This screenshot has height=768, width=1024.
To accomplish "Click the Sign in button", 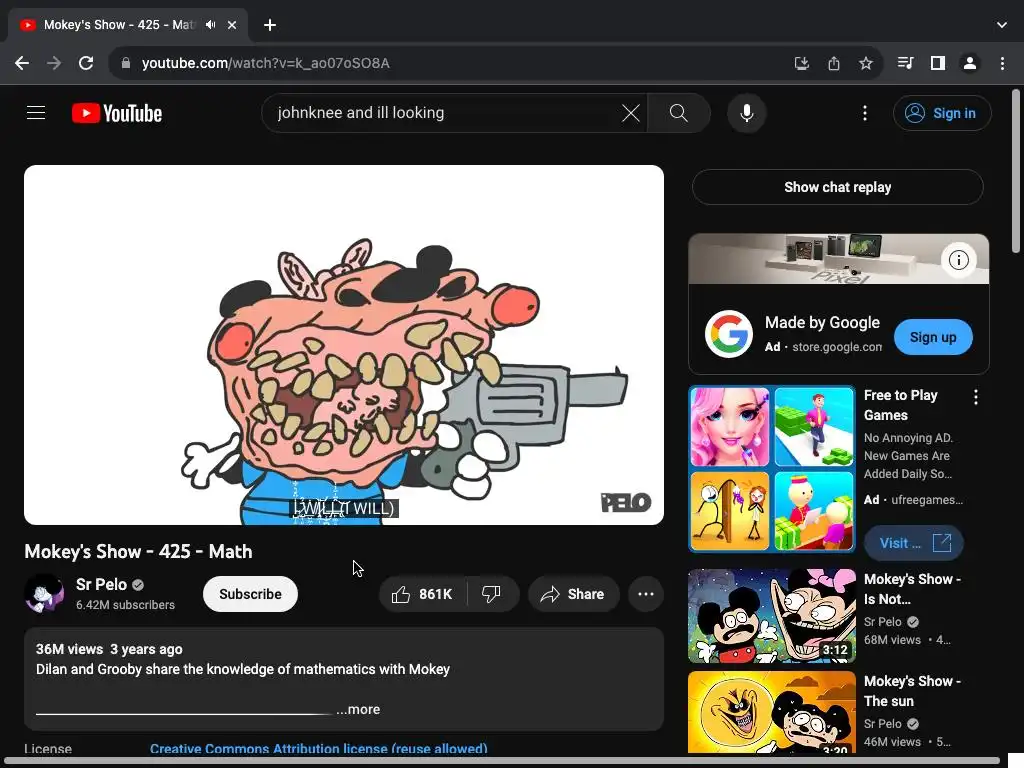I will pyautogui.click(x=942, y=113).
